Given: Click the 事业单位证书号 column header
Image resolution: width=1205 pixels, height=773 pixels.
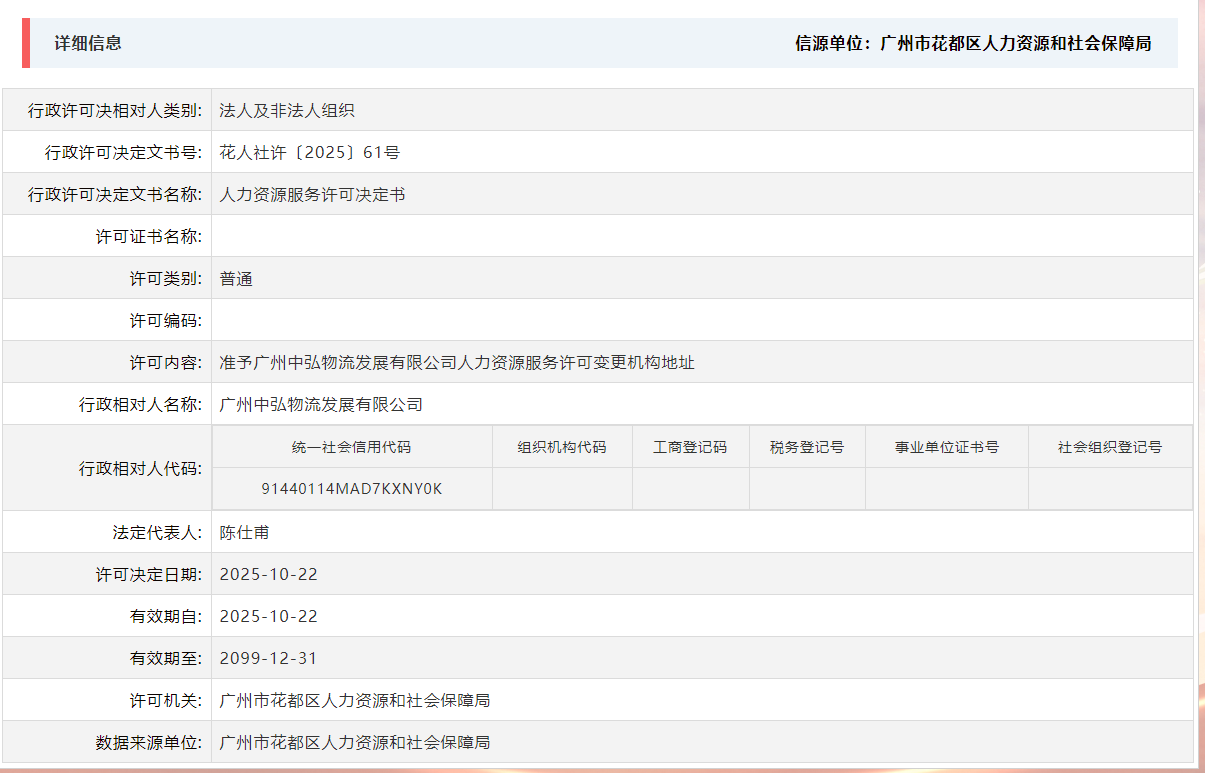Looking at the screenshot, I should tap(946, 446).
